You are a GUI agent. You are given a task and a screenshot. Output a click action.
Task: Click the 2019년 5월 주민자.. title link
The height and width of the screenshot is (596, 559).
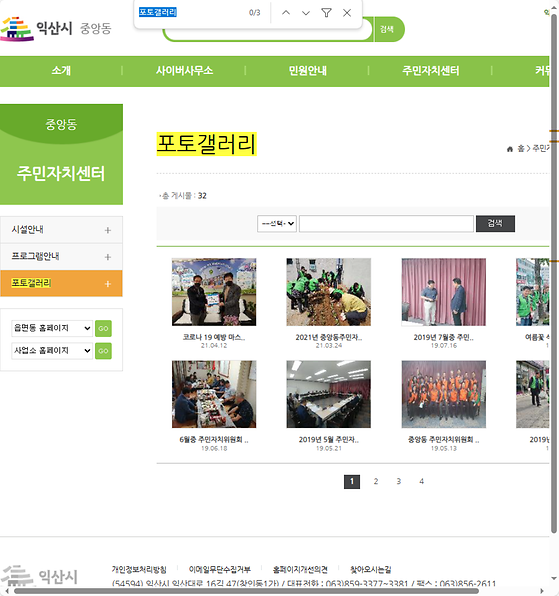329,440
